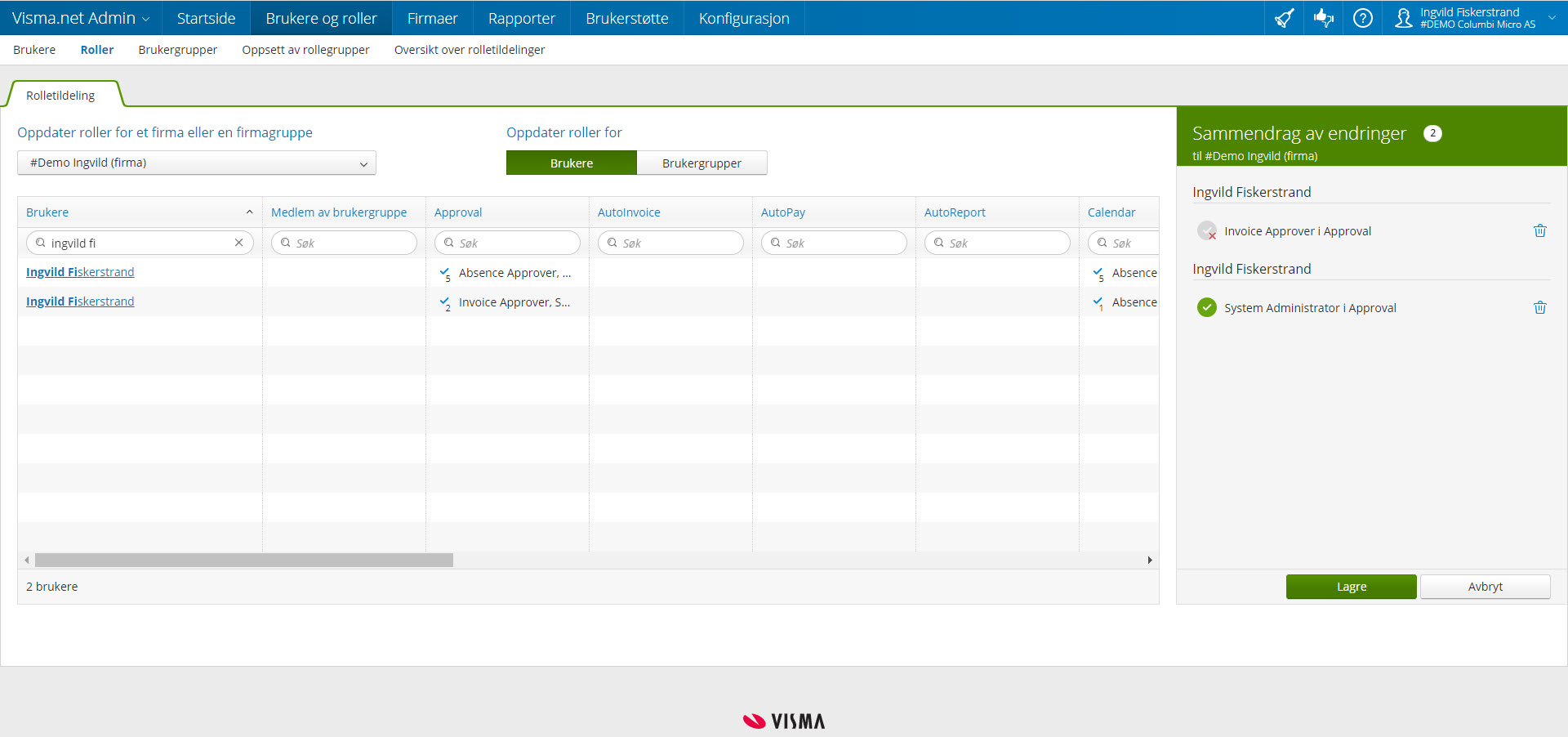Screen dimensions: 1568x737
Task: Focus the Medlem av brukergruppe search field
Action: (344, 243)
